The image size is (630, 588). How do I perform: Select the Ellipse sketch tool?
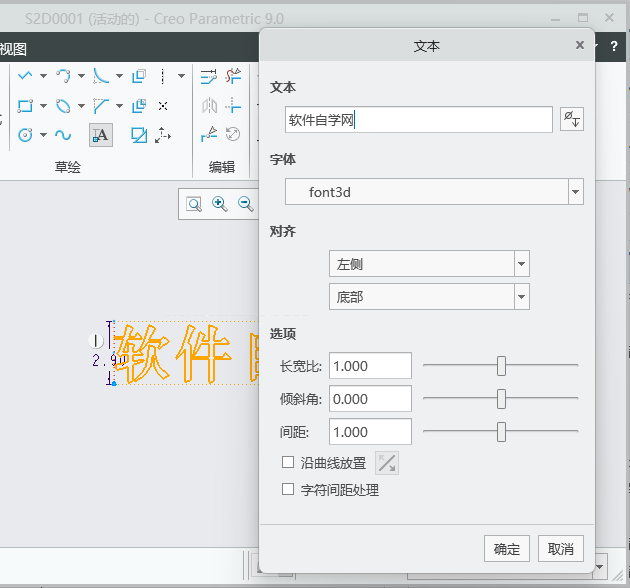(63, 106)
